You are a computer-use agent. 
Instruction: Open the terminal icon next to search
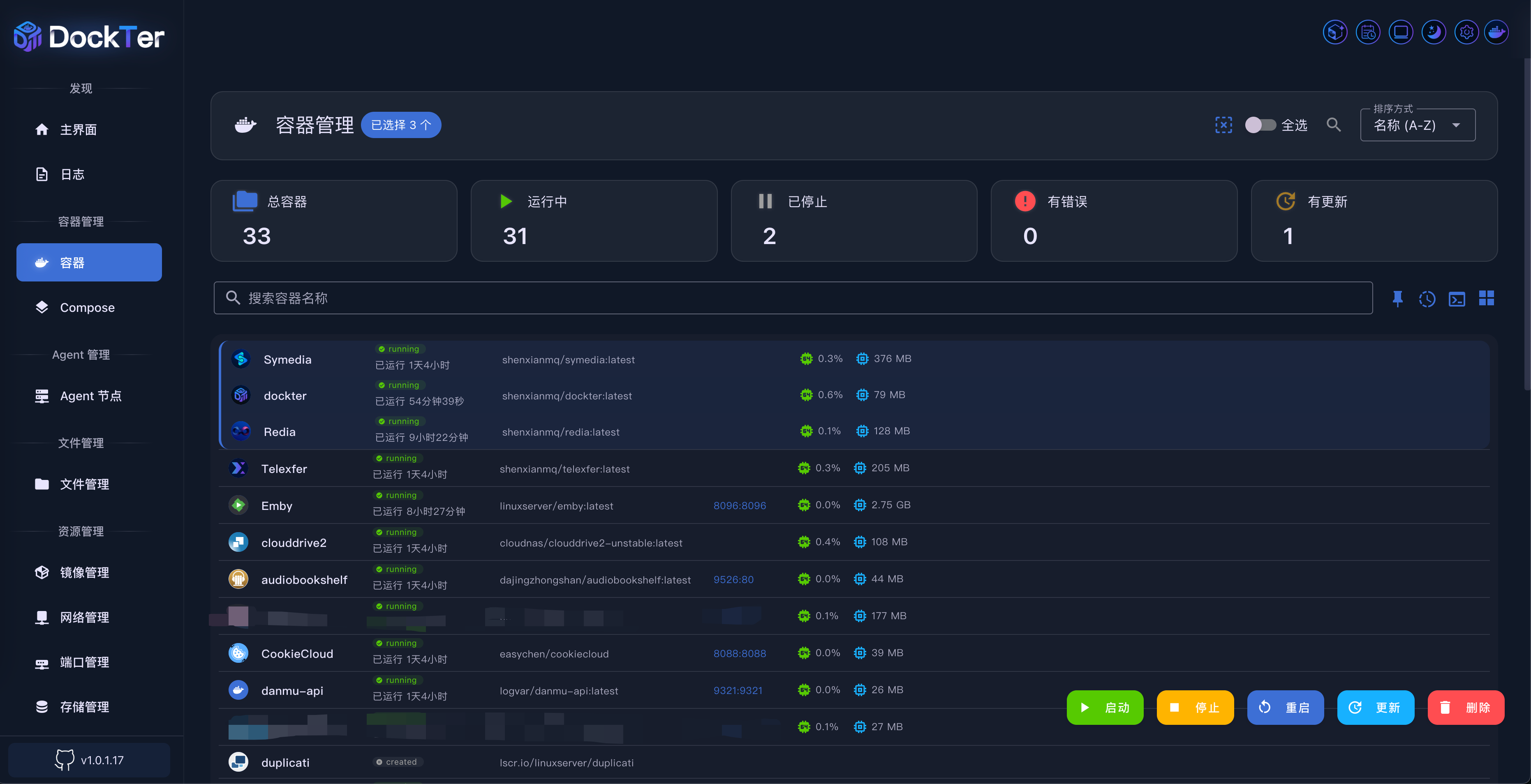[x=1457, y=298]
